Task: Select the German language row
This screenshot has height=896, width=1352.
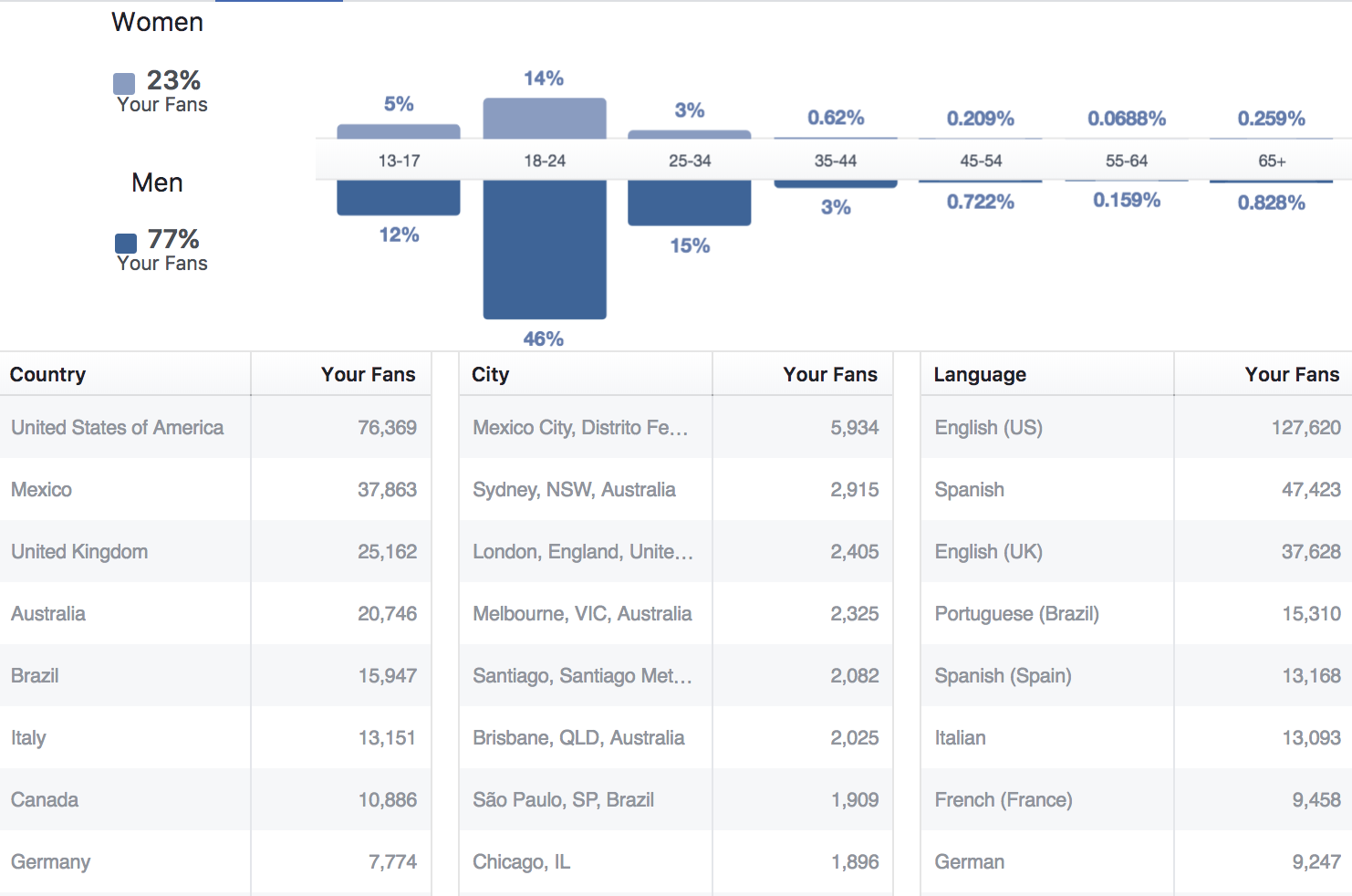Action: (x=1137, y=861)
